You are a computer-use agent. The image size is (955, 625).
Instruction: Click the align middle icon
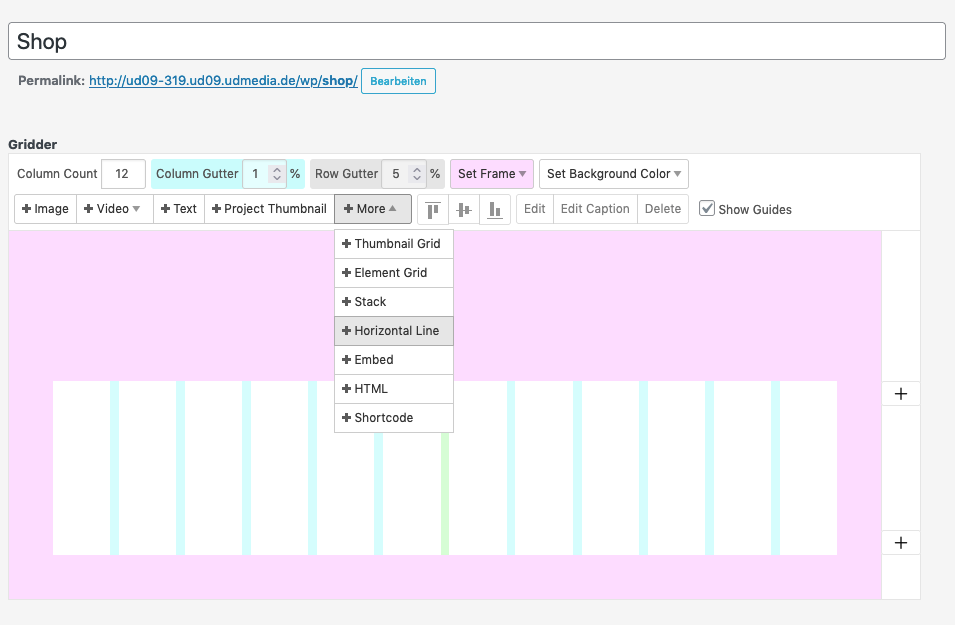point(463,210)
